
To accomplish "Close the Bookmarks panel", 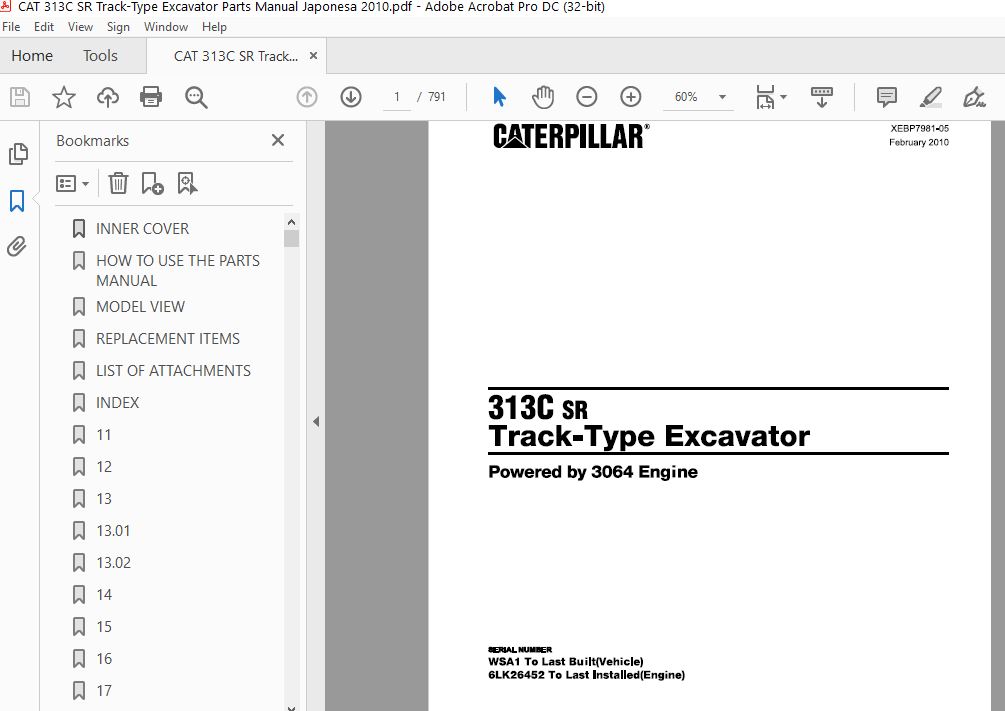I will 278,140.
